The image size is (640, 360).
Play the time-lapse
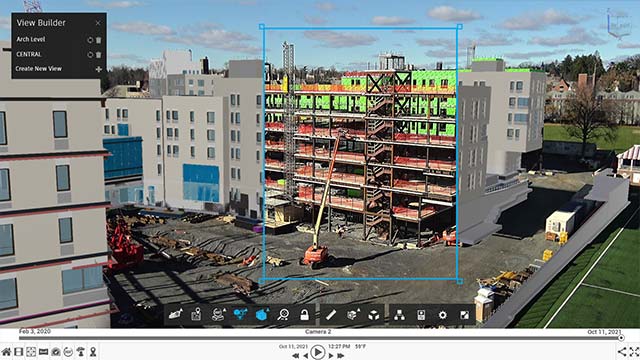click(318, 352)
